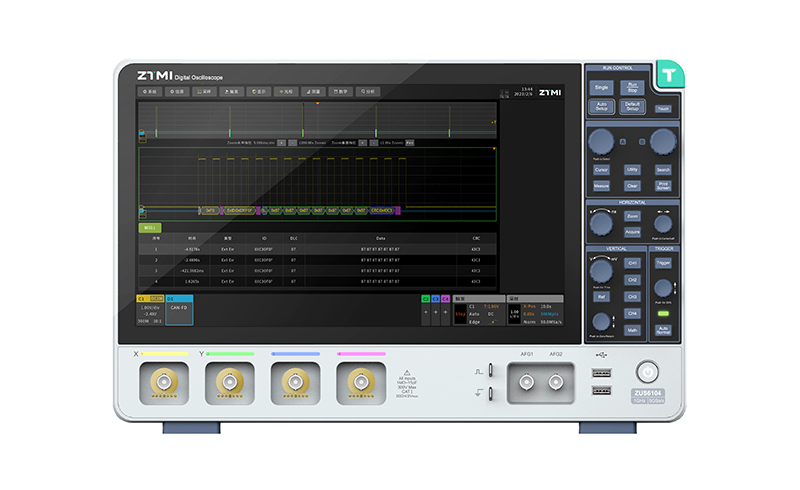This screenshot has width=800, height=490.
Task: Click the teal T logo corner tab
Action: [x=669, y=76]
